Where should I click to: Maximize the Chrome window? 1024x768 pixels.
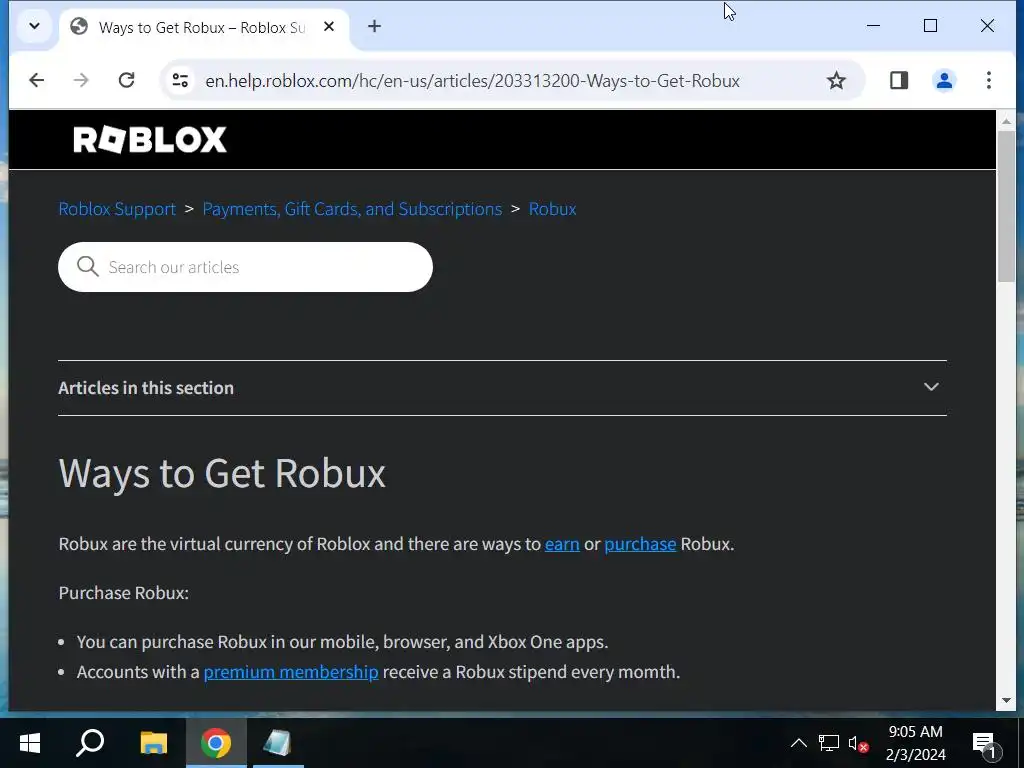click(x=930, y=26)
